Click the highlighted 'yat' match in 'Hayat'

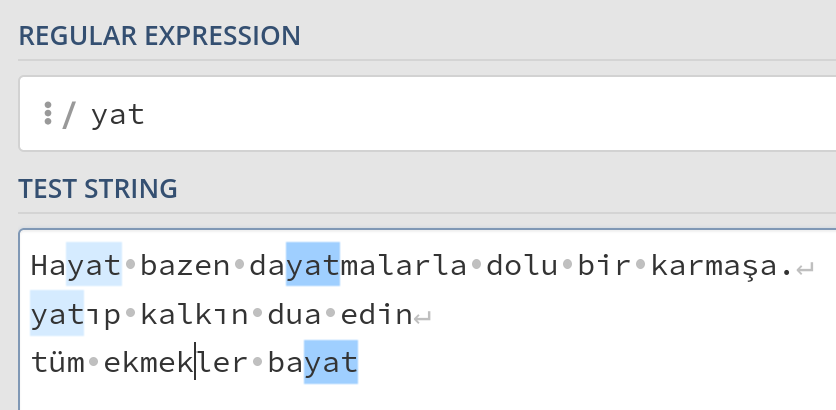94,266
